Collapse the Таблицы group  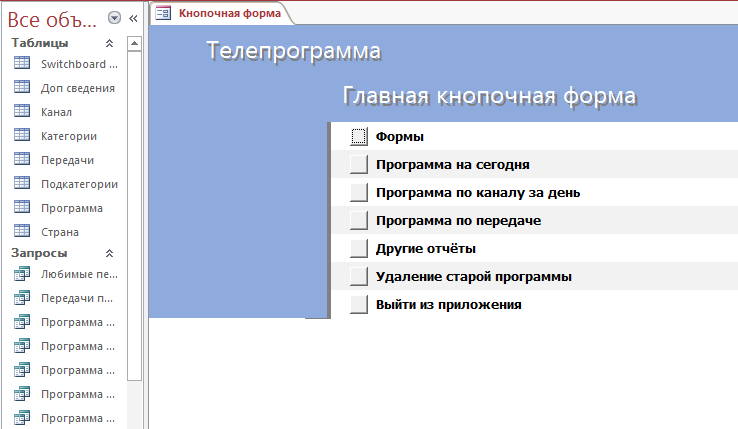109,44
